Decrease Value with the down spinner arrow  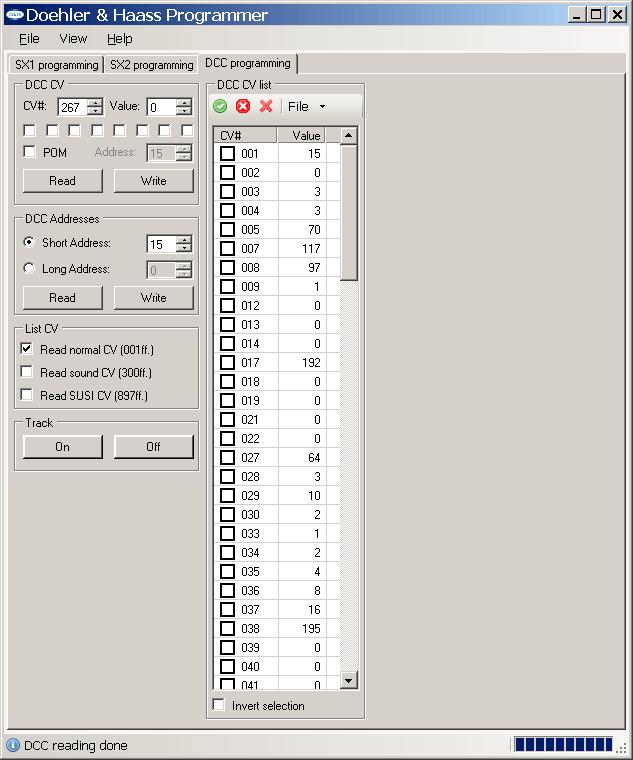tap(184, 111)
